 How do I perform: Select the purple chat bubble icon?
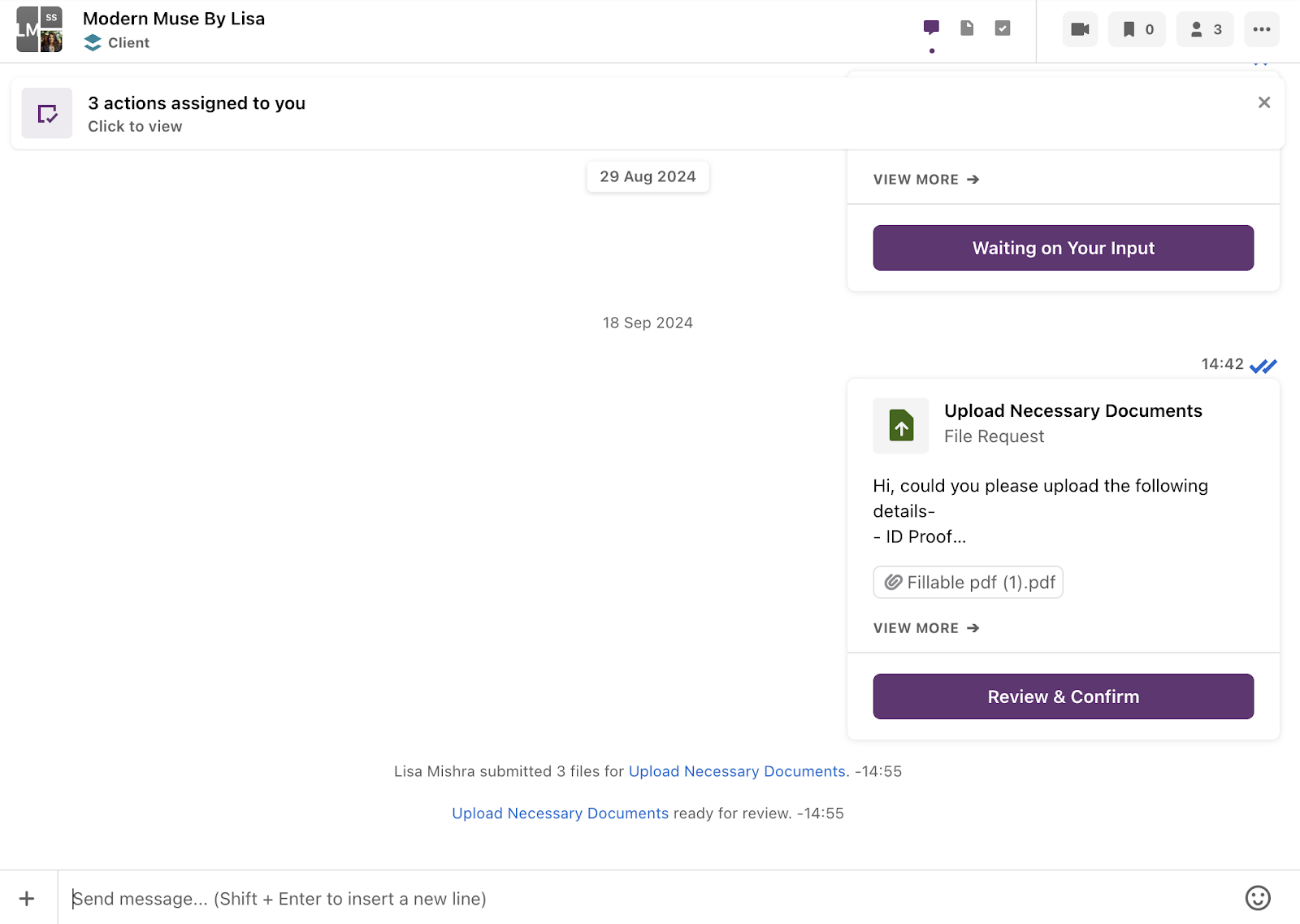[x=931, y=27]
